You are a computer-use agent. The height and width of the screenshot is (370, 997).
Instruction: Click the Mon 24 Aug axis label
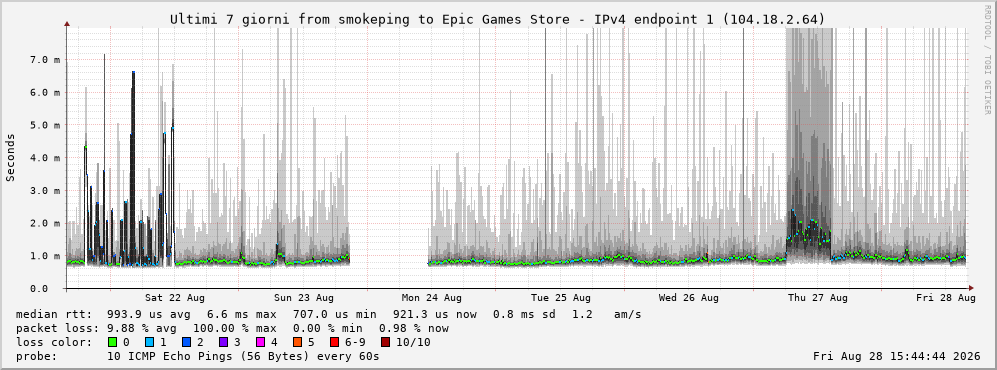point(432,298)
